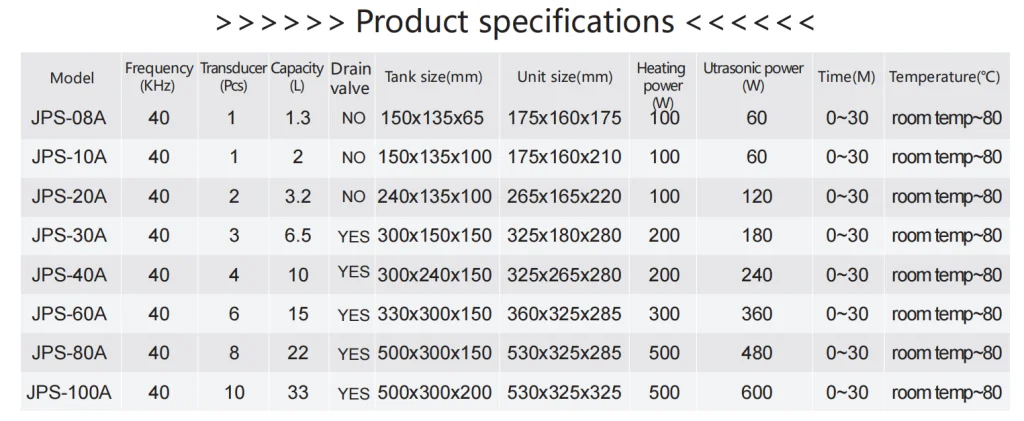Select the 6.5 capacity value
The width and height of the screenshot is (1024, 421).
(x=297, y=236)
